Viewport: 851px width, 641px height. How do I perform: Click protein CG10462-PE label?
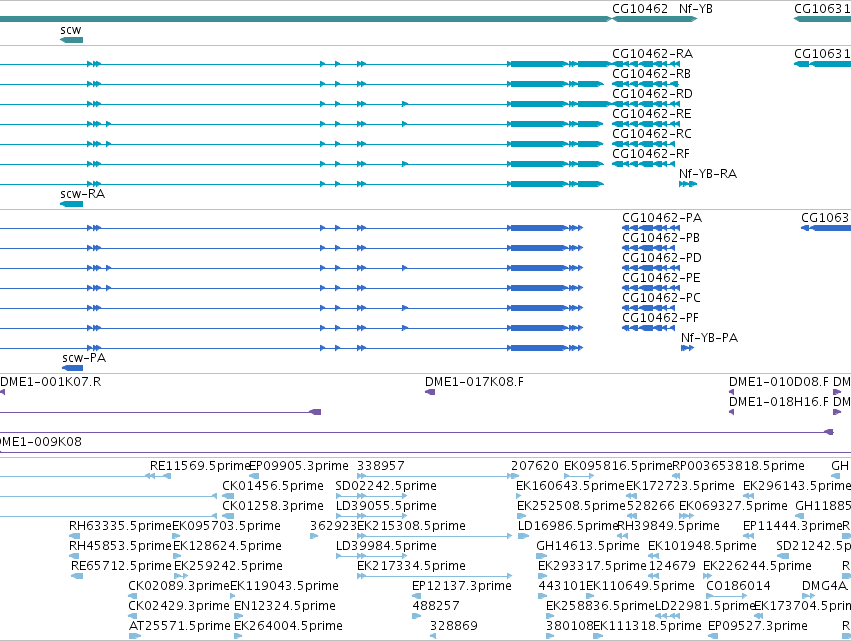(x=662, y=278)
